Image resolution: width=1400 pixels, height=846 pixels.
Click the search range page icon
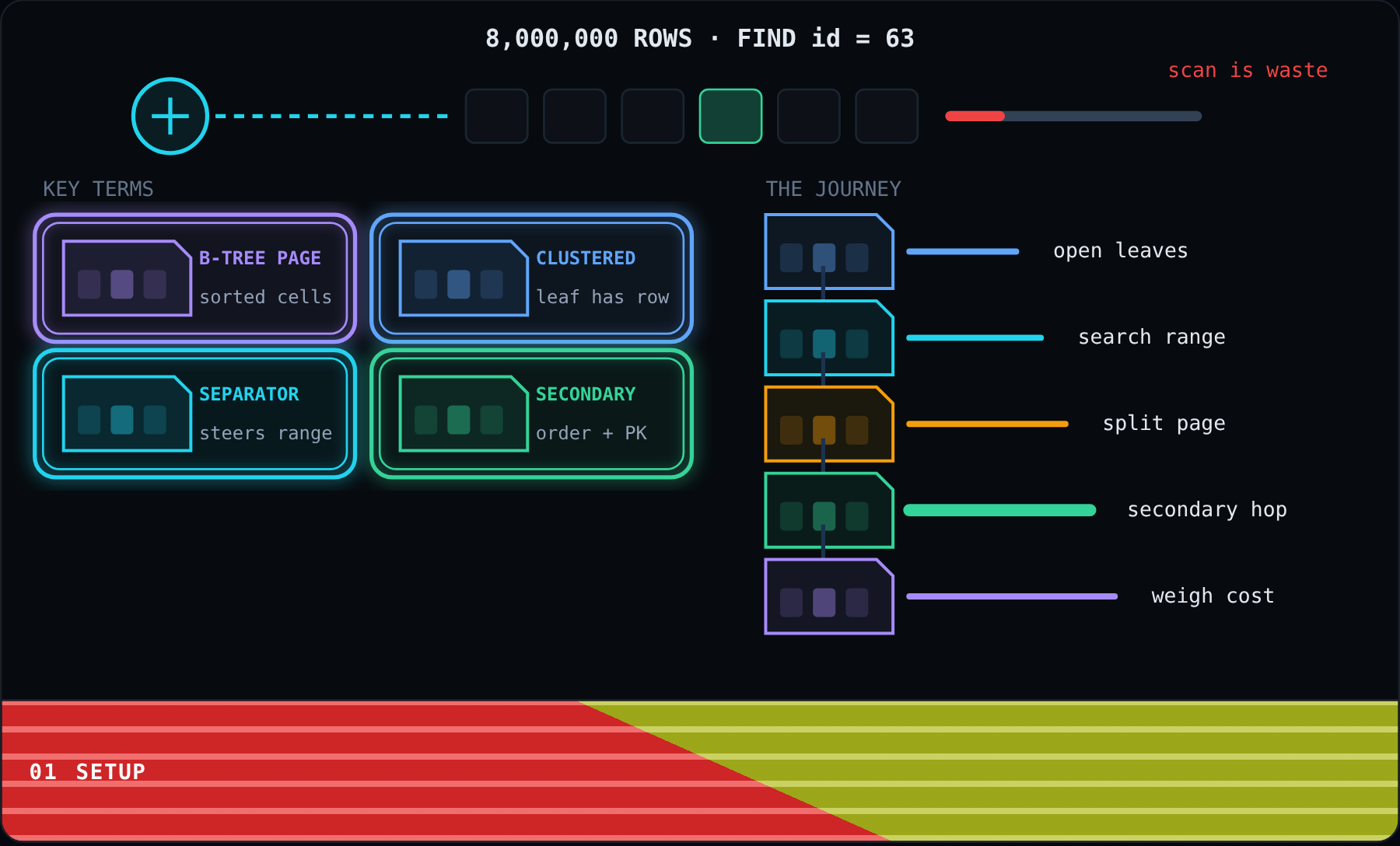coord(829,337)
